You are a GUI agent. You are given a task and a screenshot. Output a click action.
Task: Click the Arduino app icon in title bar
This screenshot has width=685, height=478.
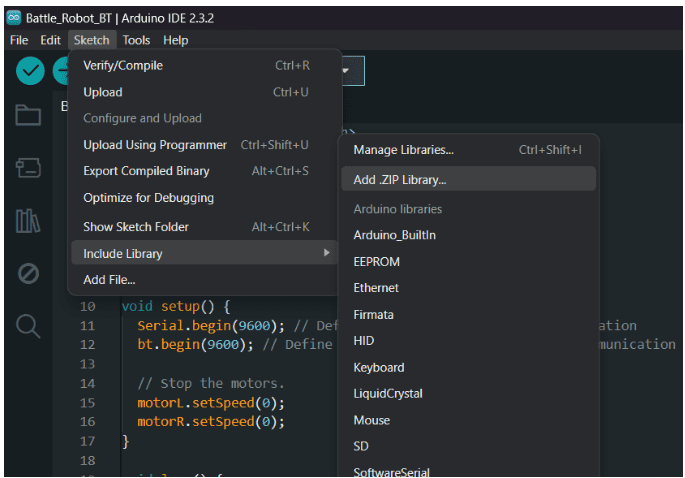point(14,17)
